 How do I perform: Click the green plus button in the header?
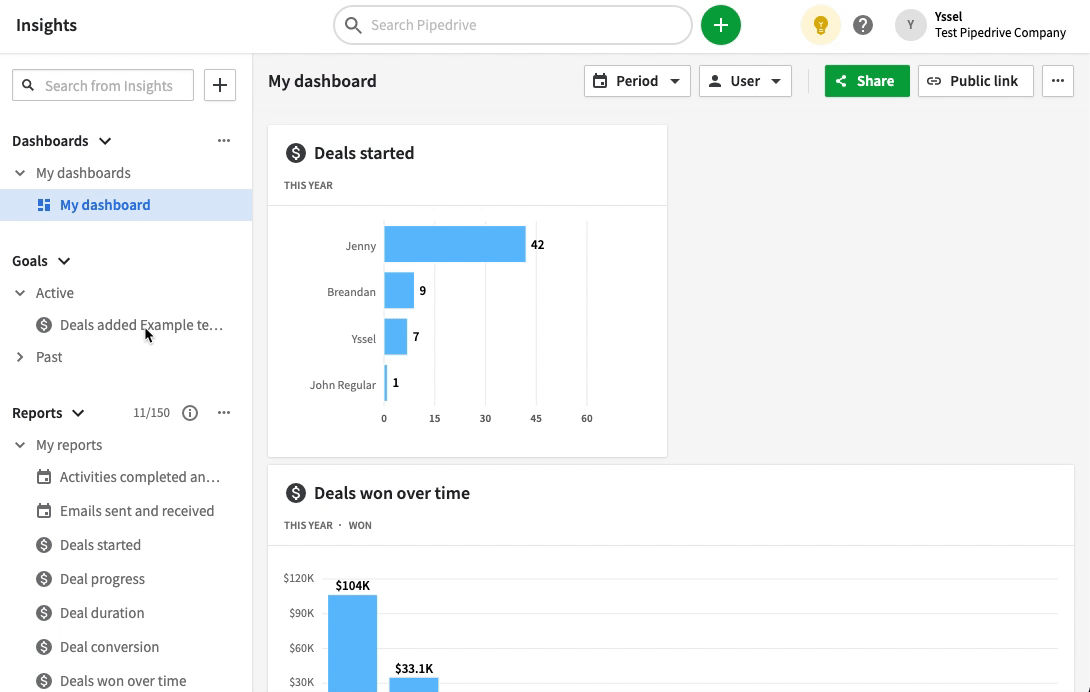pos(721,24)
